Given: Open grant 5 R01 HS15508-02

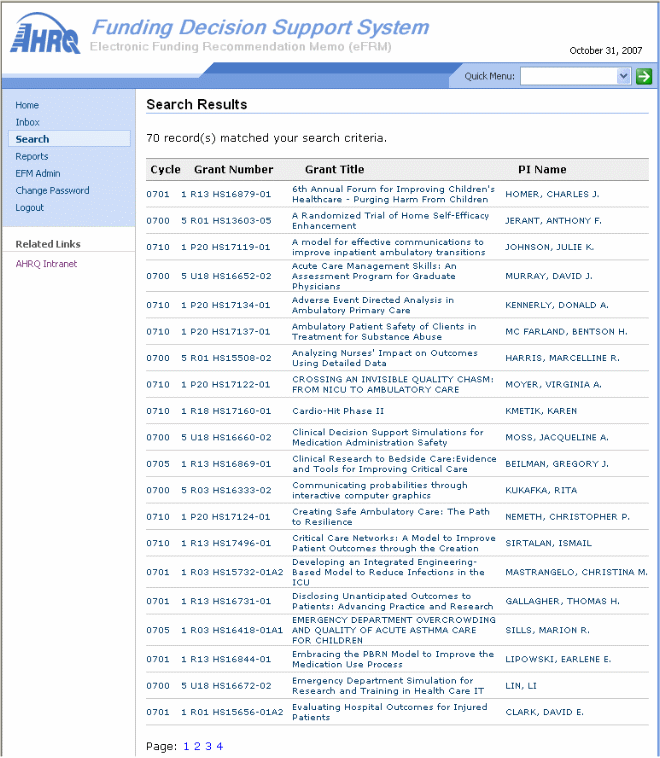Looking at the screenshot, I should click(226, 358).
